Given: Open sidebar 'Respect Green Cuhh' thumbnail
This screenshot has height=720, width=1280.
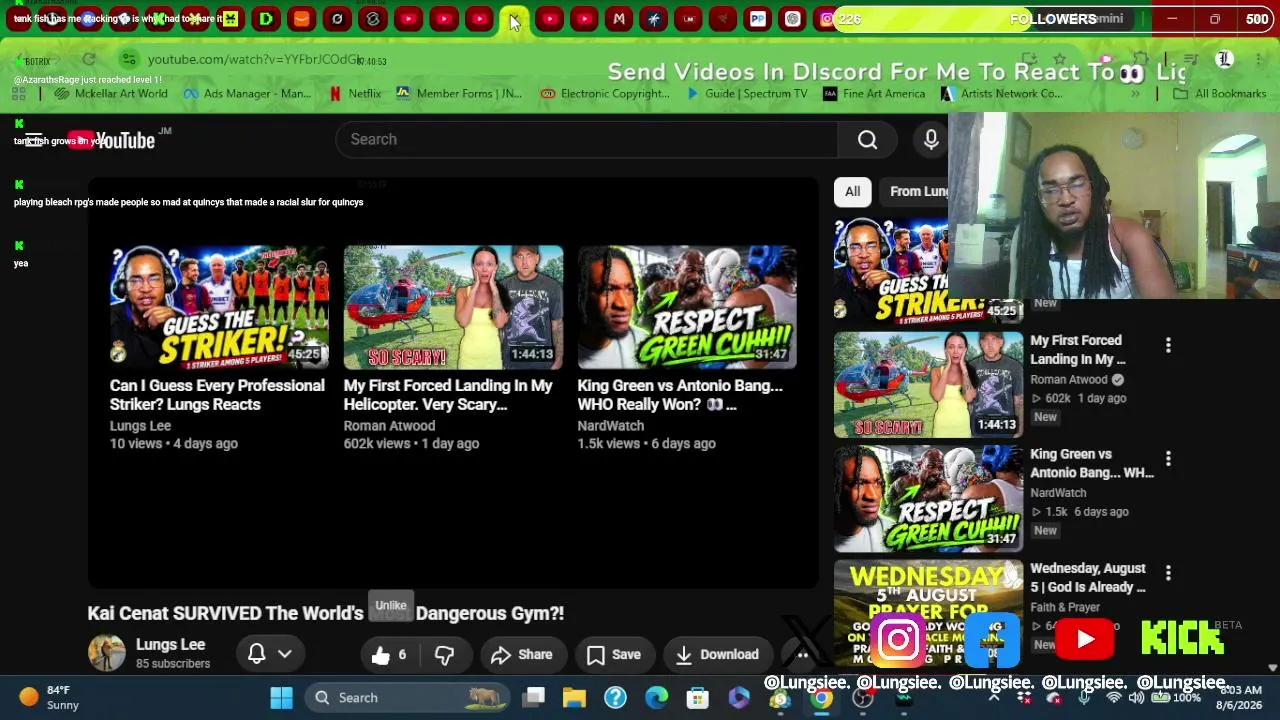Looking at the screenshot, I should 929,499.
